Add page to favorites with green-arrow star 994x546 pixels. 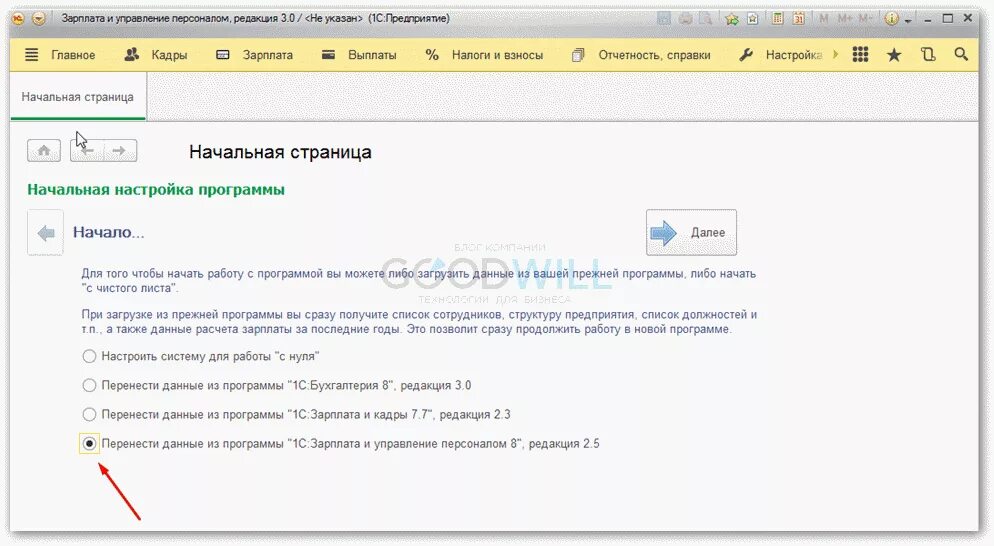click(x=732, y=19)
